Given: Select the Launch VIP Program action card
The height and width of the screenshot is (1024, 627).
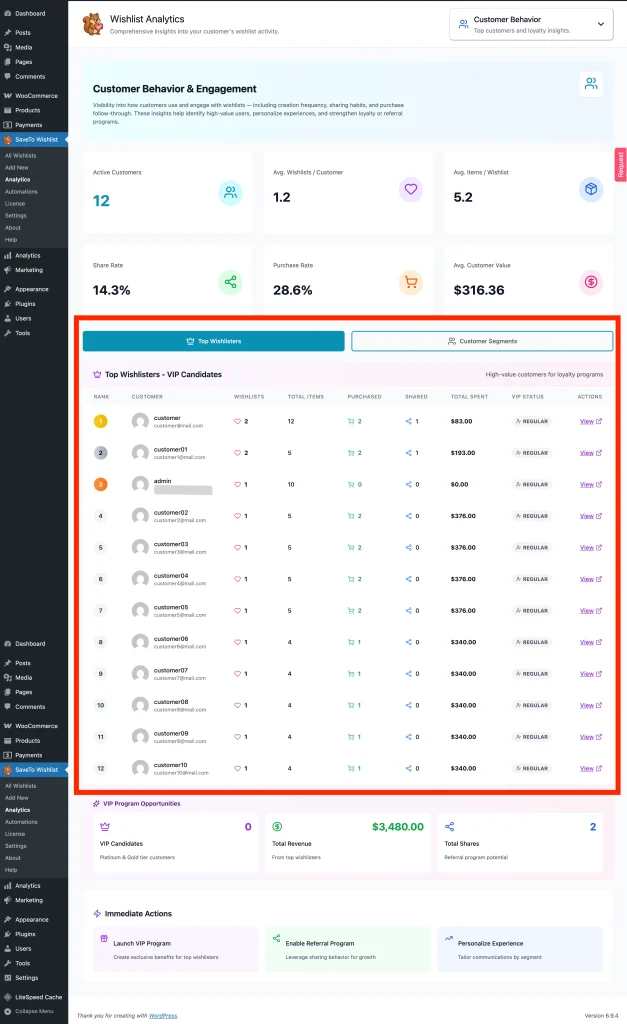Looking at the screenshot, I should tap(176, 950).
